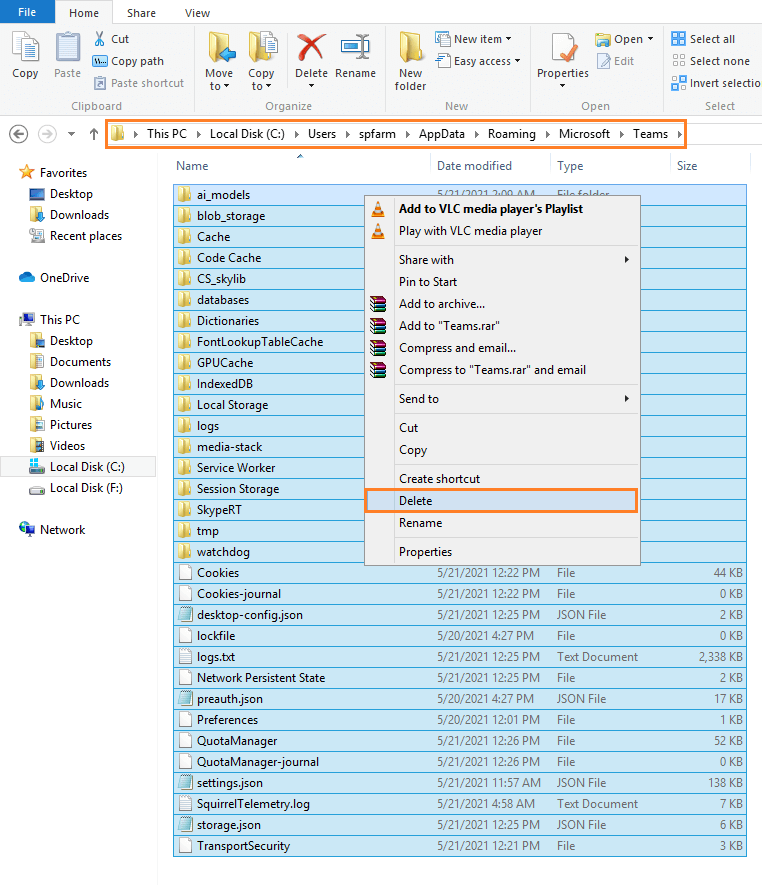Choose Compress and email... in context menu
The width and height of the screenshot is (762, 885).
(502, 348)
